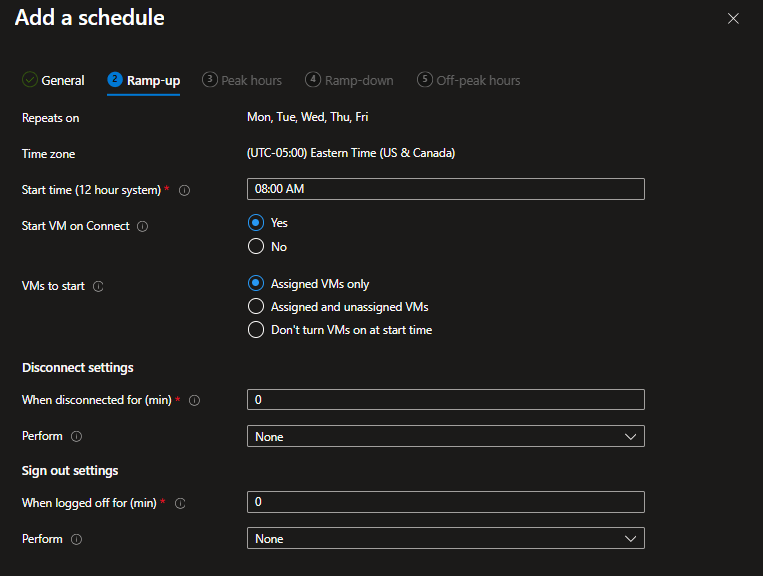
Task: Go back to the General tab
Action: click(54, 80)
